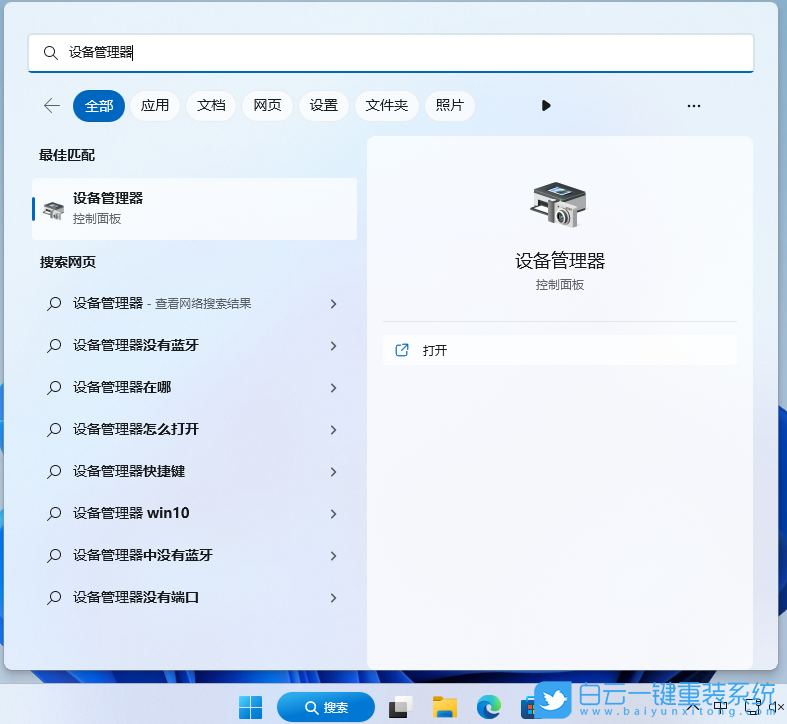Switch to the 文档 filter tab

(x=211, y=106)
